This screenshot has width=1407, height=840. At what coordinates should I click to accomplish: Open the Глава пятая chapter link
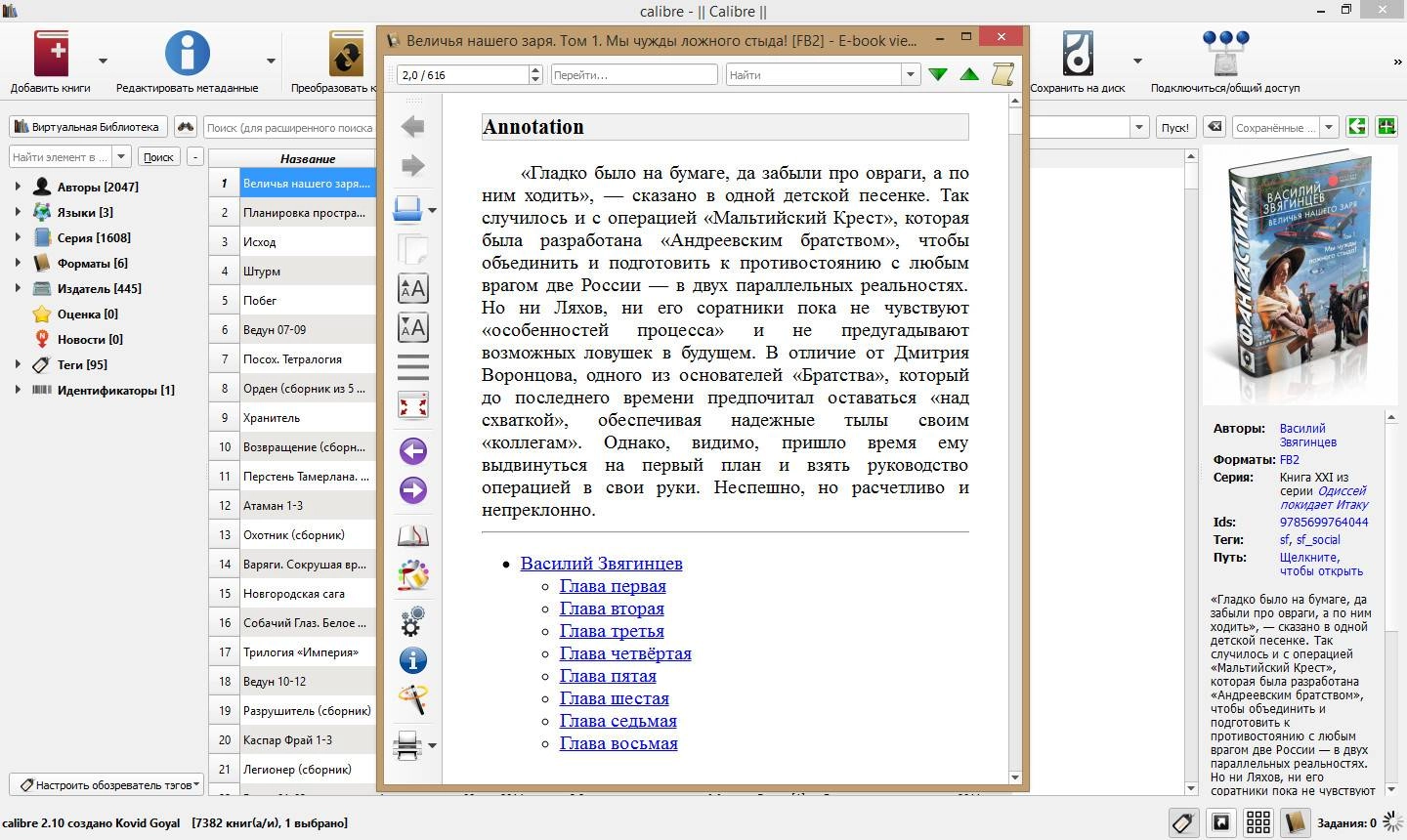(608, 676)
